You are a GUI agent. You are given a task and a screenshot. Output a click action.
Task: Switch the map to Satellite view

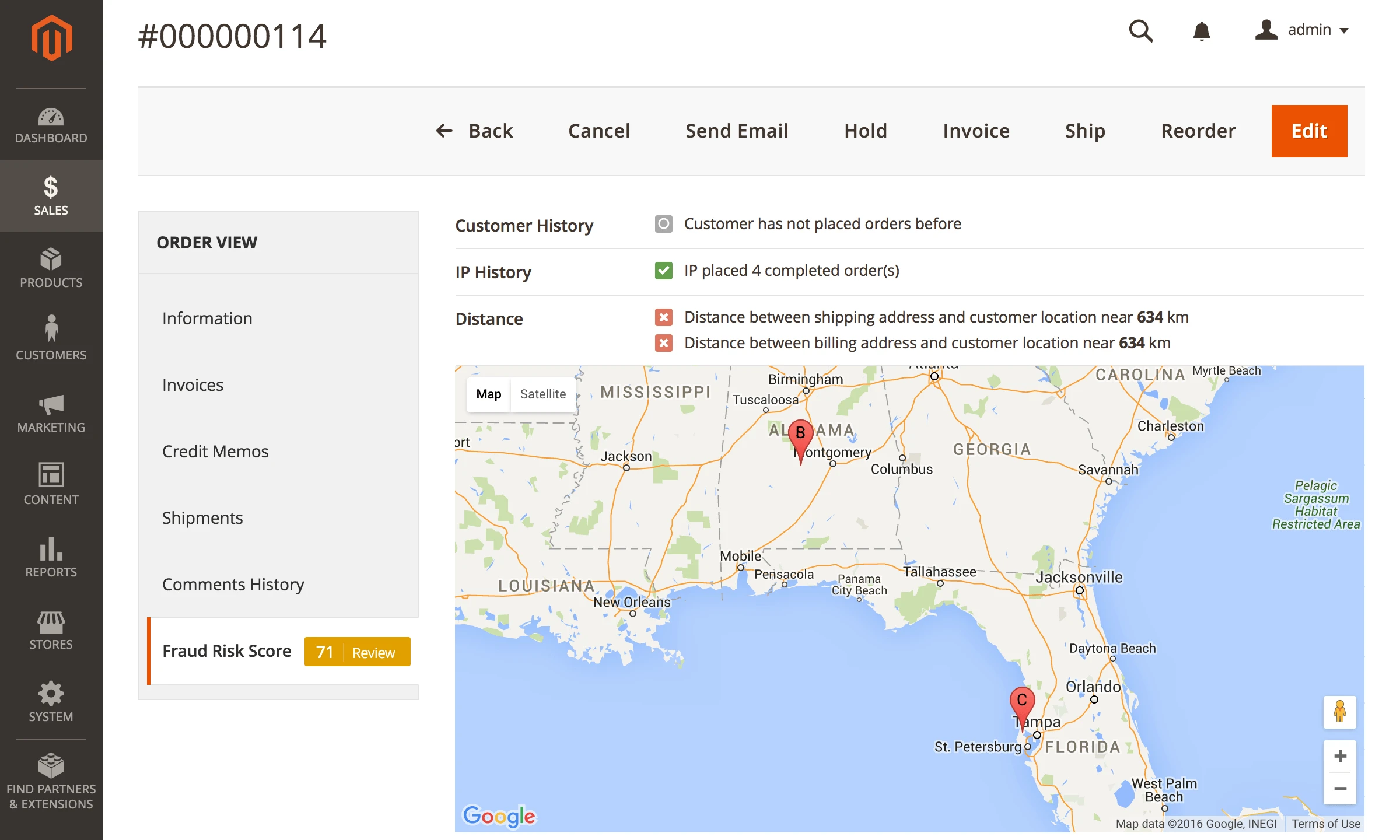pos(542,394)
